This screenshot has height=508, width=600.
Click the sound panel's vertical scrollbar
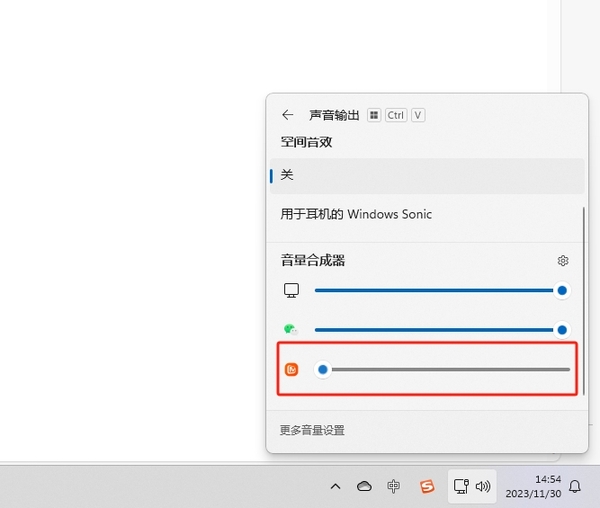584,301
